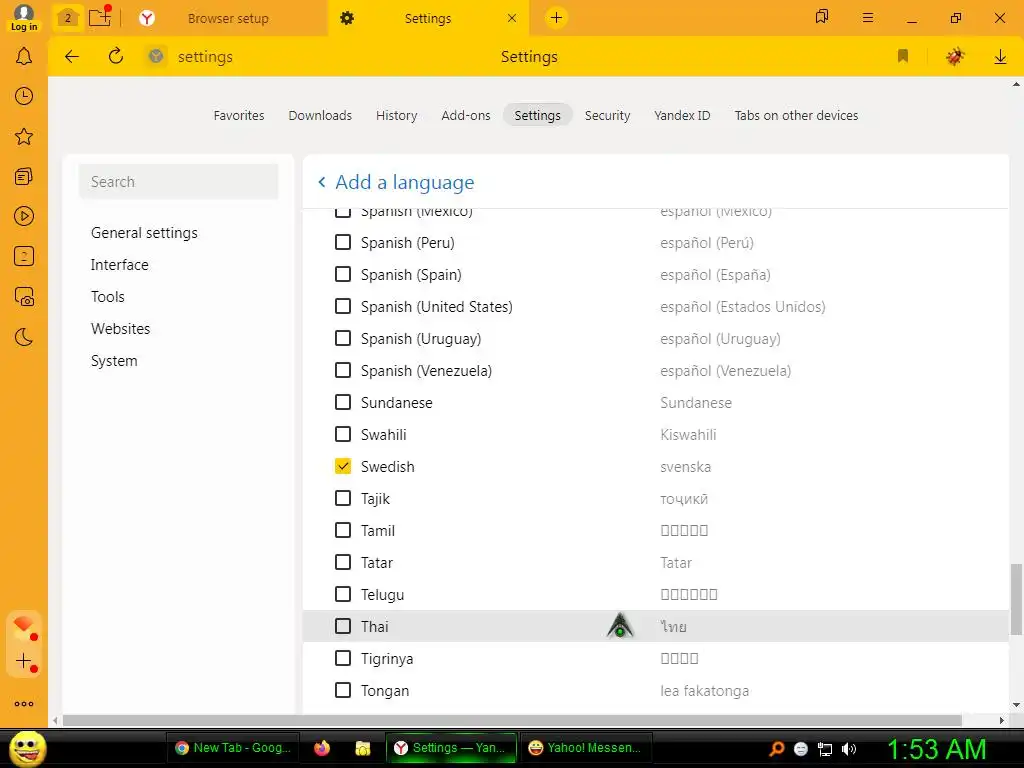Viewport: 1024px width, 768px height.
Task: Go to Tools settings
Action: tap(108, 296)
